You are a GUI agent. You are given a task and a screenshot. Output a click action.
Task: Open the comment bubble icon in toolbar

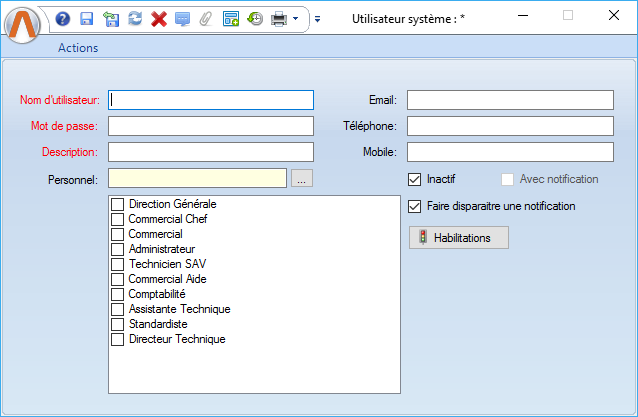(x=182, y=18)
